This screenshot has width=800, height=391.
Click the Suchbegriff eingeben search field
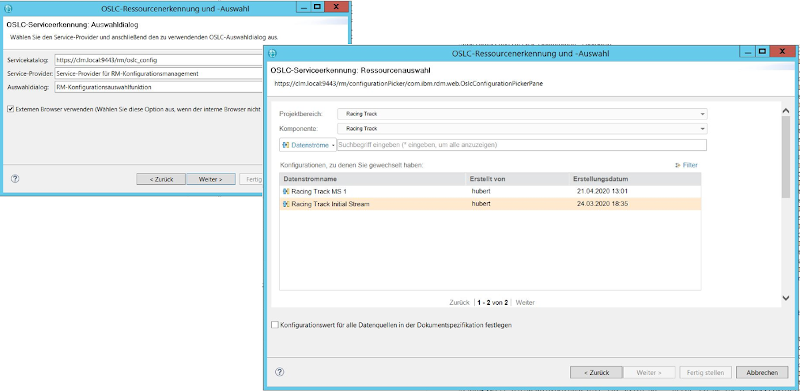coord(521,145)
